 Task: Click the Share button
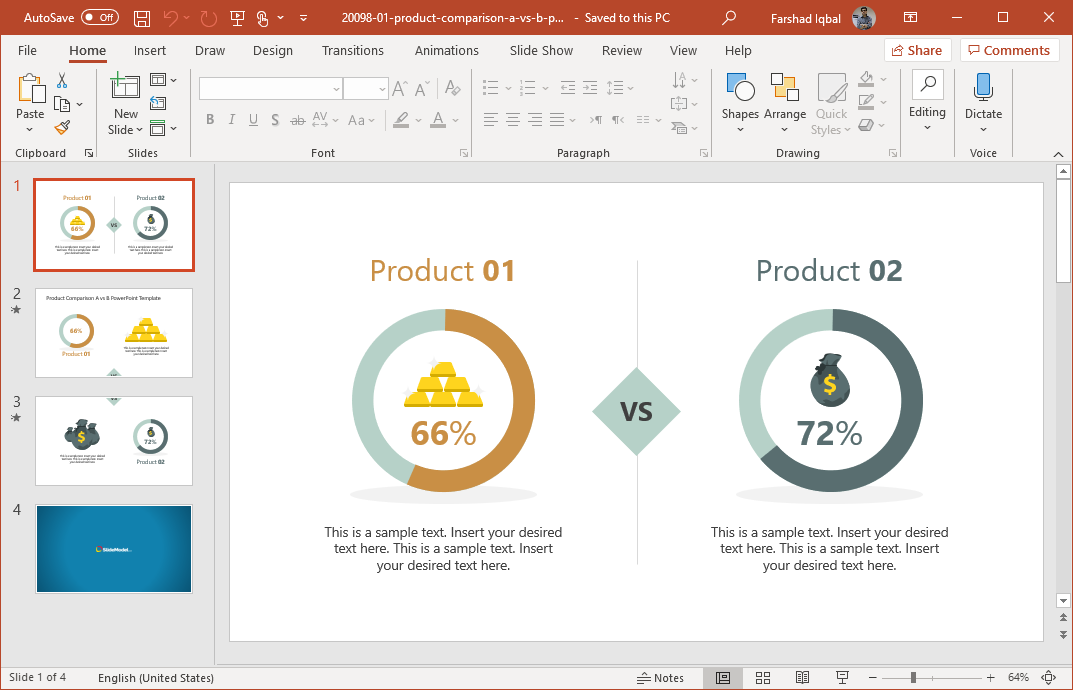point(917,50)
